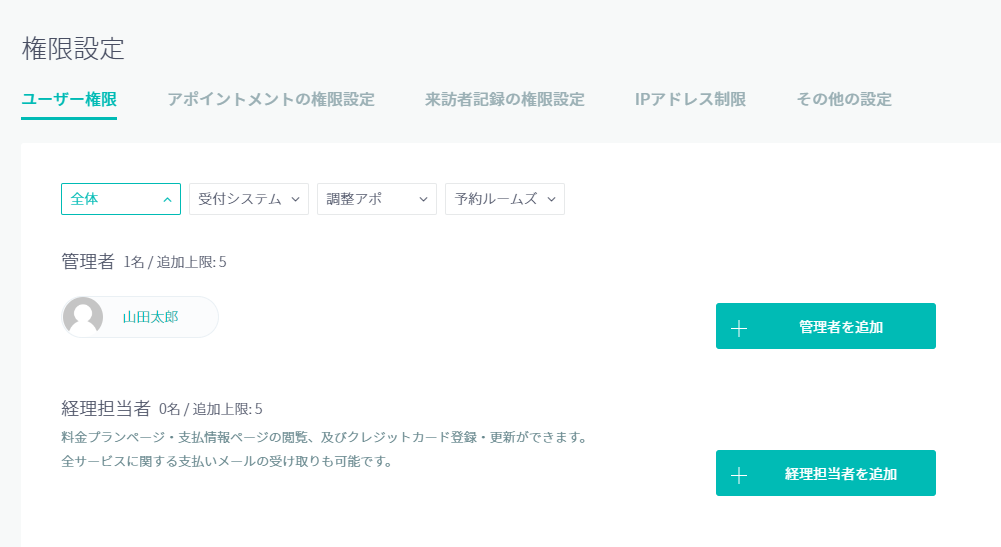
Task: Collapse the 全体 dropdown
Action: click(121, 199)
